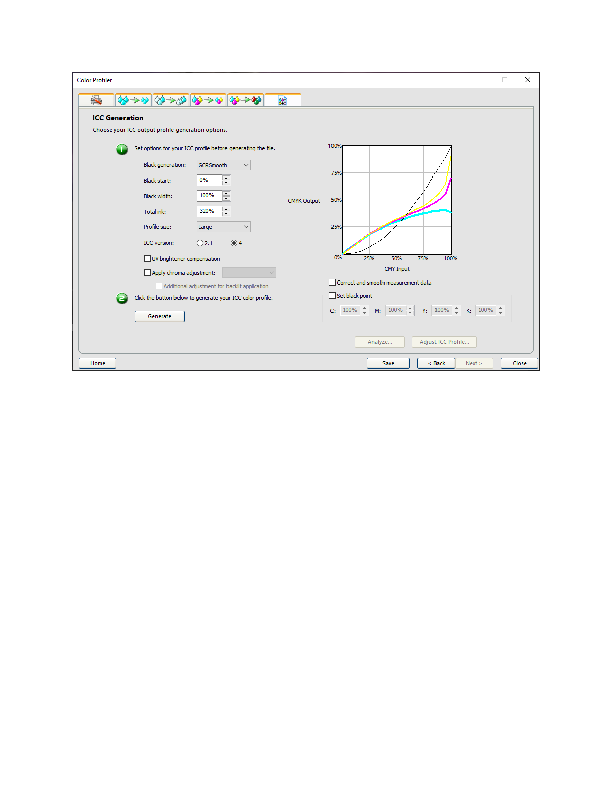
Task: Open the printer setup tab icon
Action: click(x=96, y=100)
